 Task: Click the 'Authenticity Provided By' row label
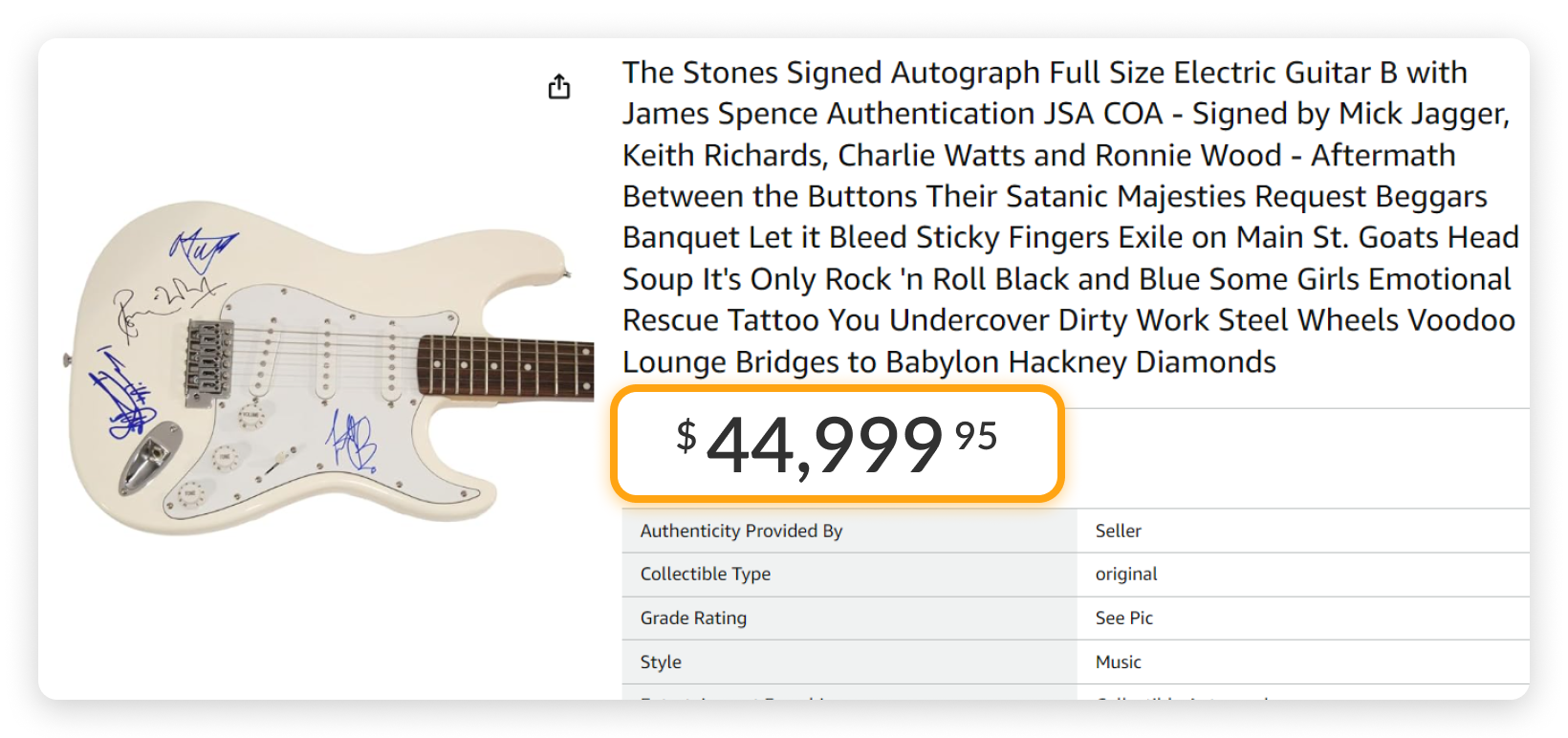tap(741, 531)
